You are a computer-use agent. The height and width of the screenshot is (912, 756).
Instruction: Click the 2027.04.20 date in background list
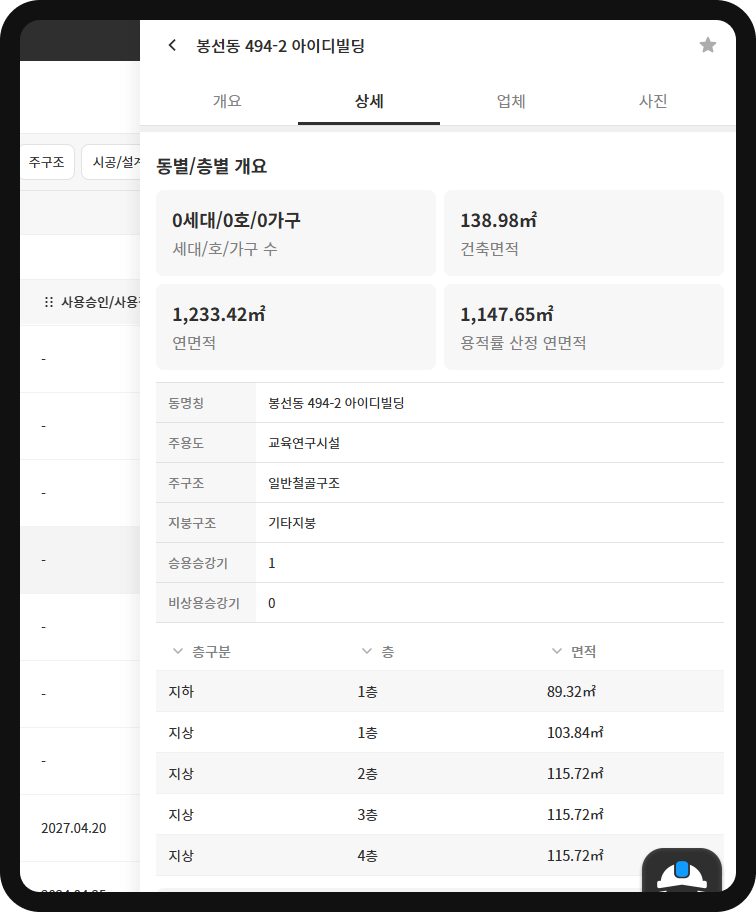tap(74, 828)
